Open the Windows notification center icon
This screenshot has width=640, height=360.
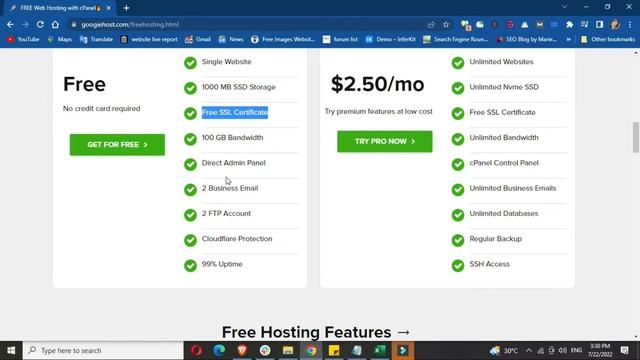pyautogui.click(x=624, y=350)
